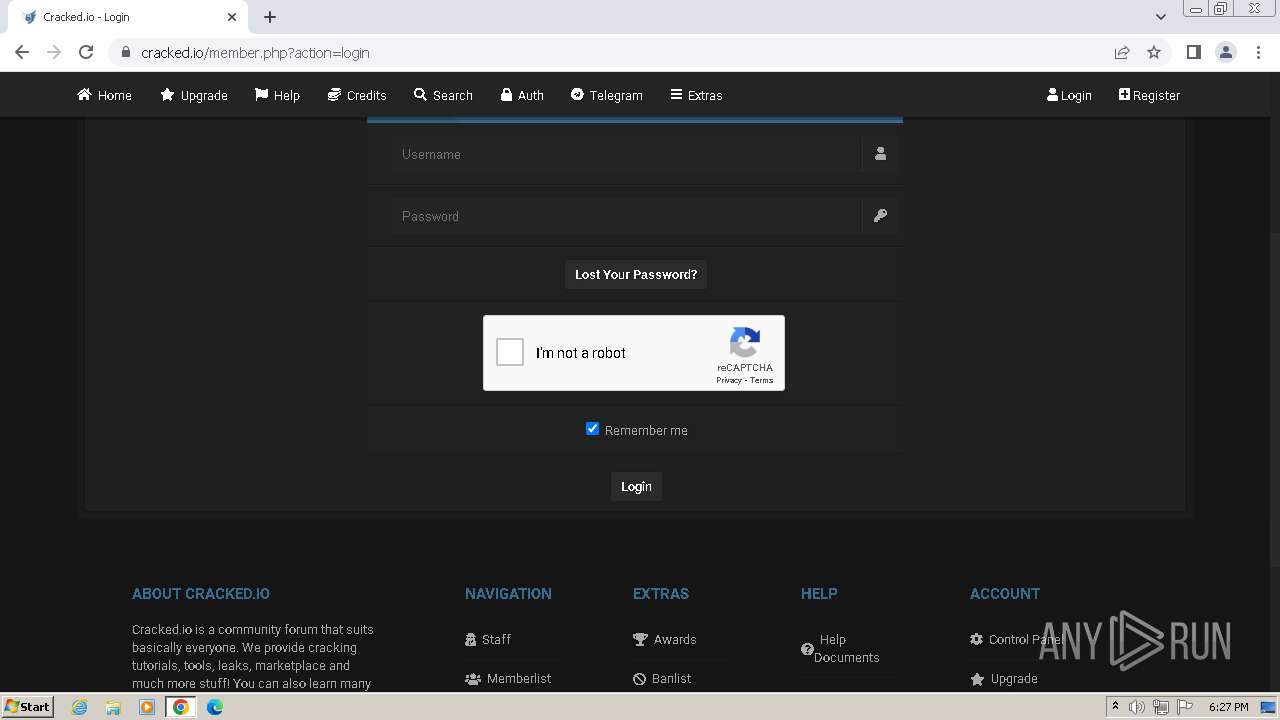Image resolution: width=1280 pixels, height=720 pixels.
Task: Click the reCAPTCHA logo
Action: [x=745, y=343]
